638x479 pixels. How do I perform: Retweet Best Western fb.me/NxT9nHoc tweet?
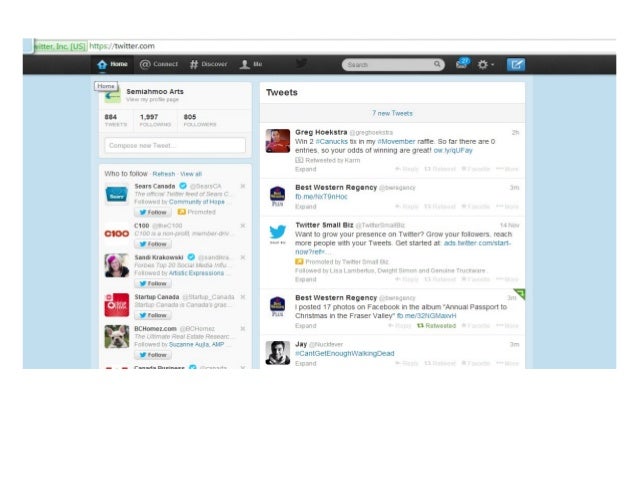click(x=440, y=206)
